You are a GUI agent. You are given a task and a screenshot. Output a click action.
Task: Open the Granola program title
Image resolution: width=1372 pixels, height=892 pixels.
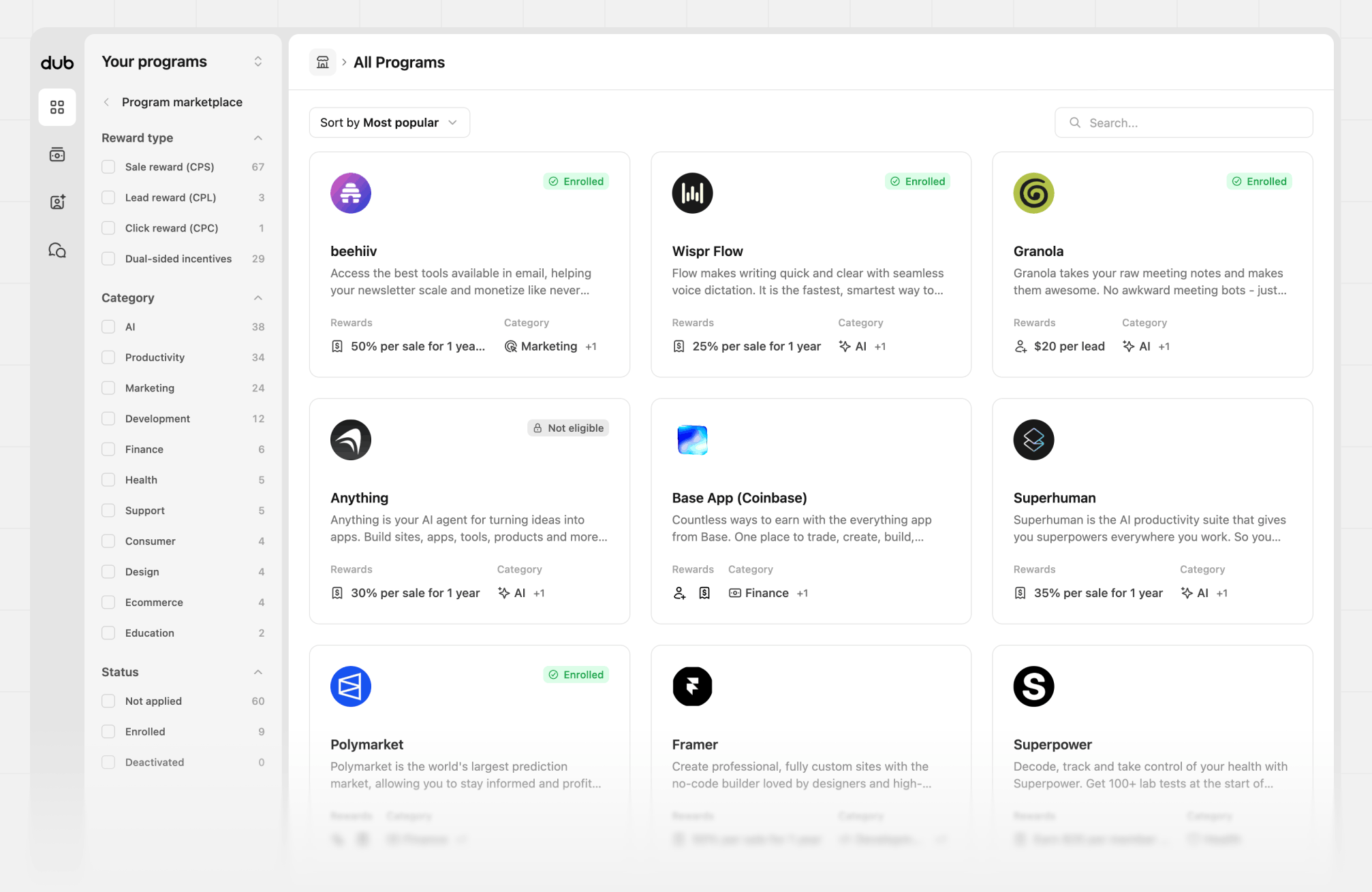(x=1038, y=251)
